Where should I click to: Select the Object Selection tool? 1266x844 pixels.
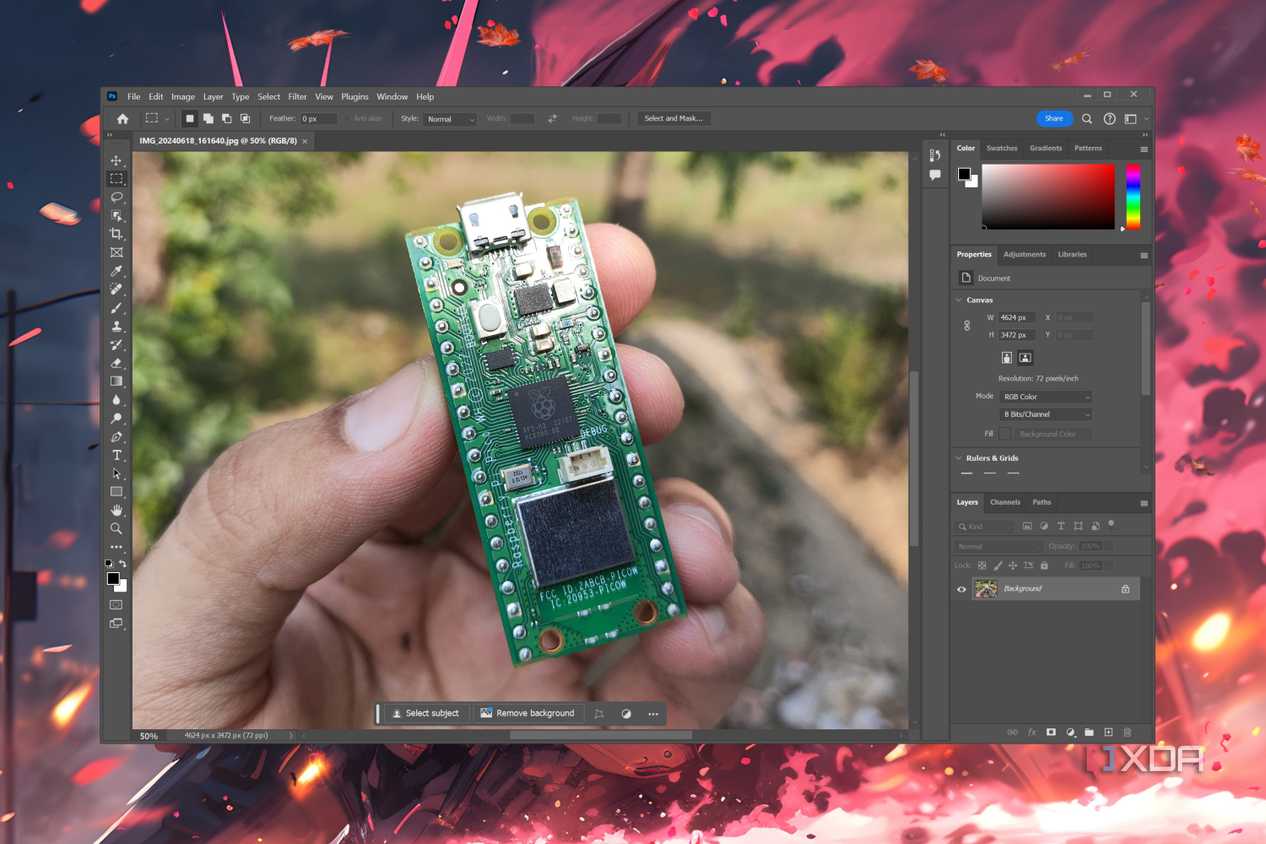tap(116, 216)
